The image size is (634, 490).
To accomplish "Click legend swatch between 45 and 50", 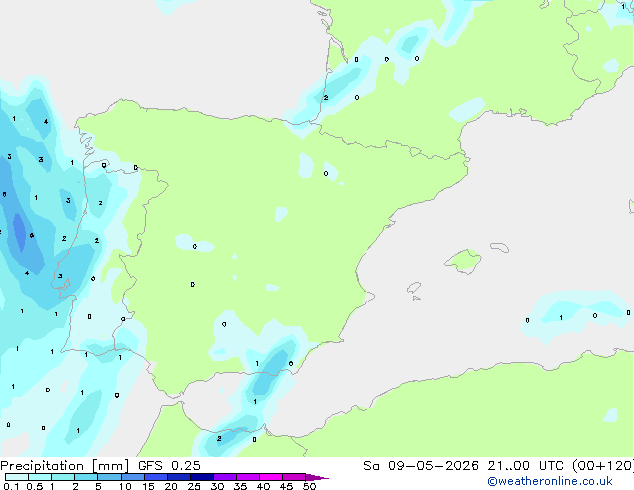I will tap(294, 477).
